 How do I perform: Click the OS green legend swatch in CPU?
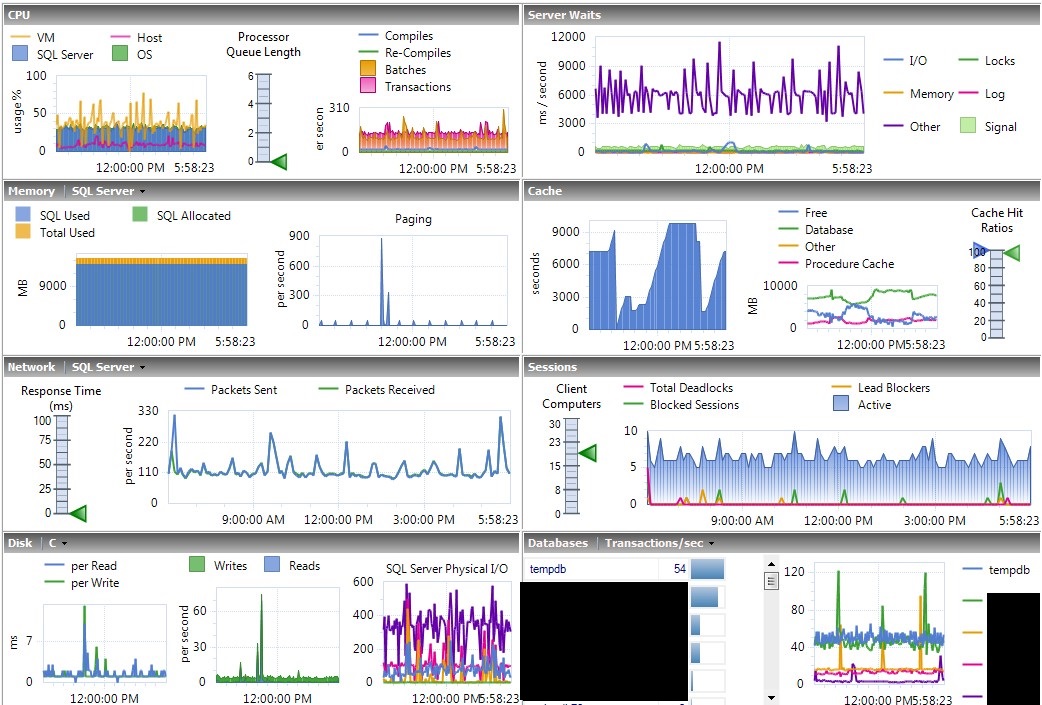point(120,55)
